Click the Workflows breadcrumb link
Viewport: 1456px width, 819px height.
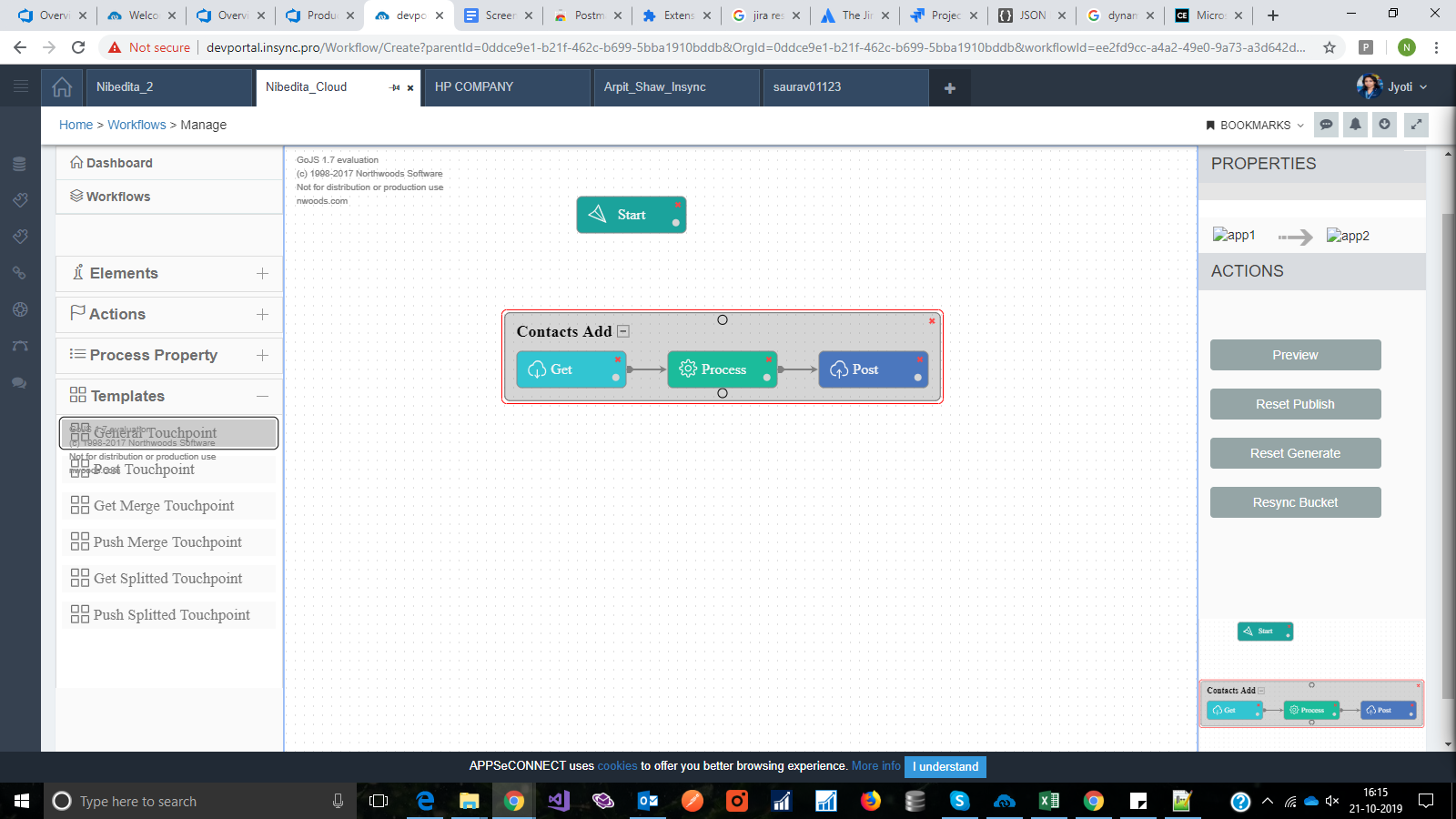click(136, 125)
